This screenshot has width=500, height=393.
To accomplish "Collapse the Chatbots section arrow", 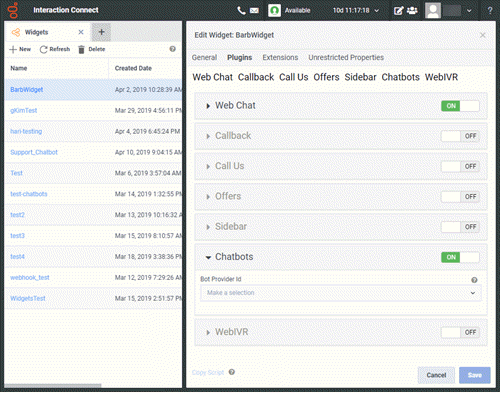I will tap(208, 258).
